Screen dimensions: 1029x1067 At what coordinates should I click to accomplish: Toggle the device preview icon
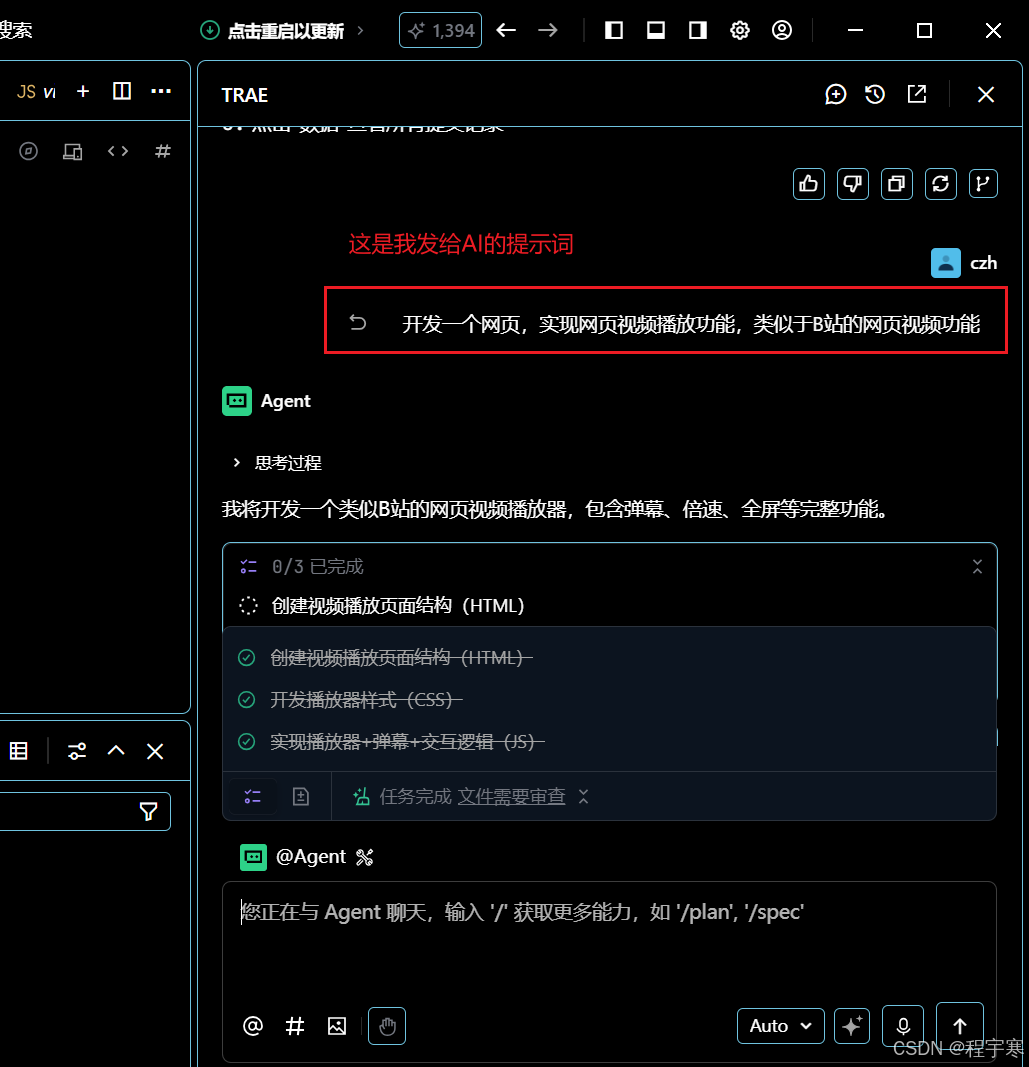[73, 151]
